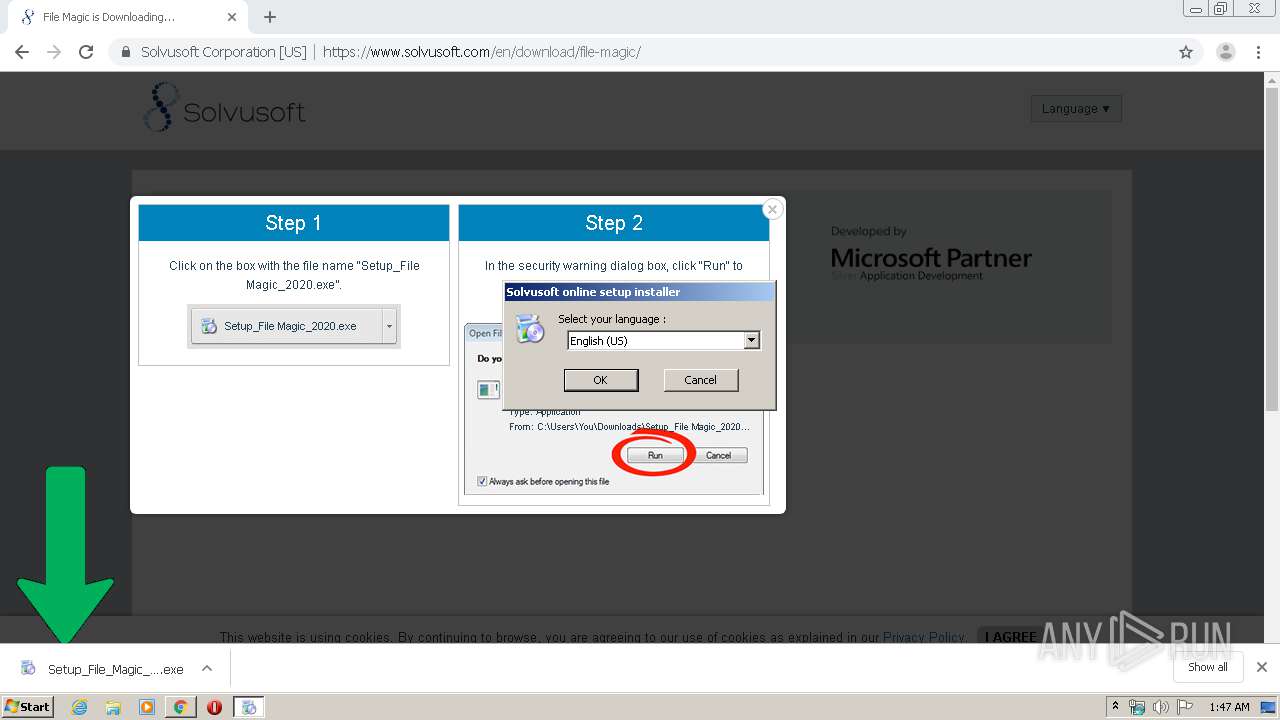Image resolution: width=1280 pixels, height=720 pixels.
Task: Open the red Opera icon in taskbar
Action: [x=214, y=707]
